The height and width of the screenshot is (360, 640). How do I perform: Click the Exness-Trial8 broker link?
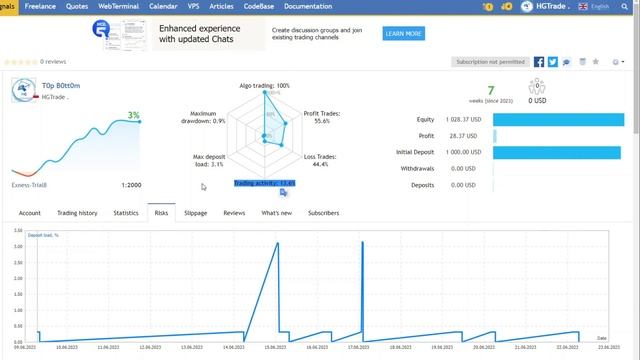[x=29, y=185]
